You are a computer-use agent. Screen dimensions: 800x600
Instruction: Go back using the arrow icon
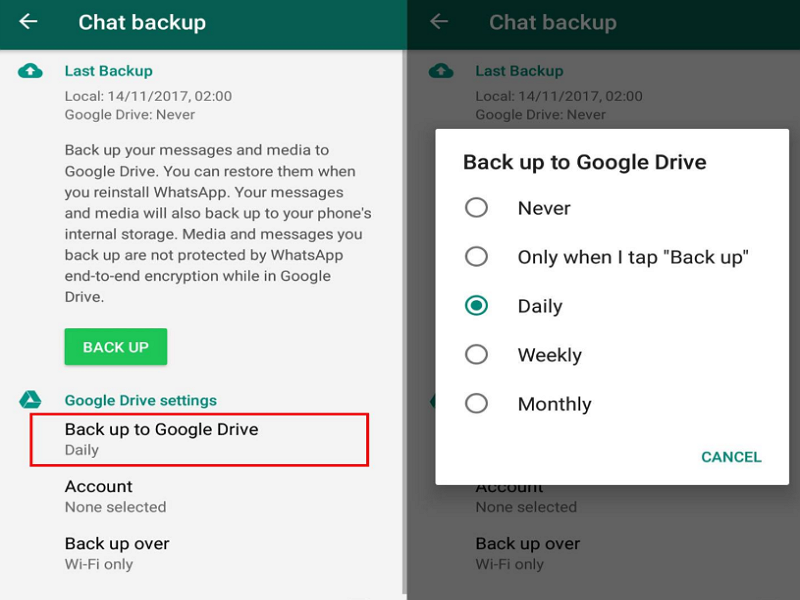[27, 22]
